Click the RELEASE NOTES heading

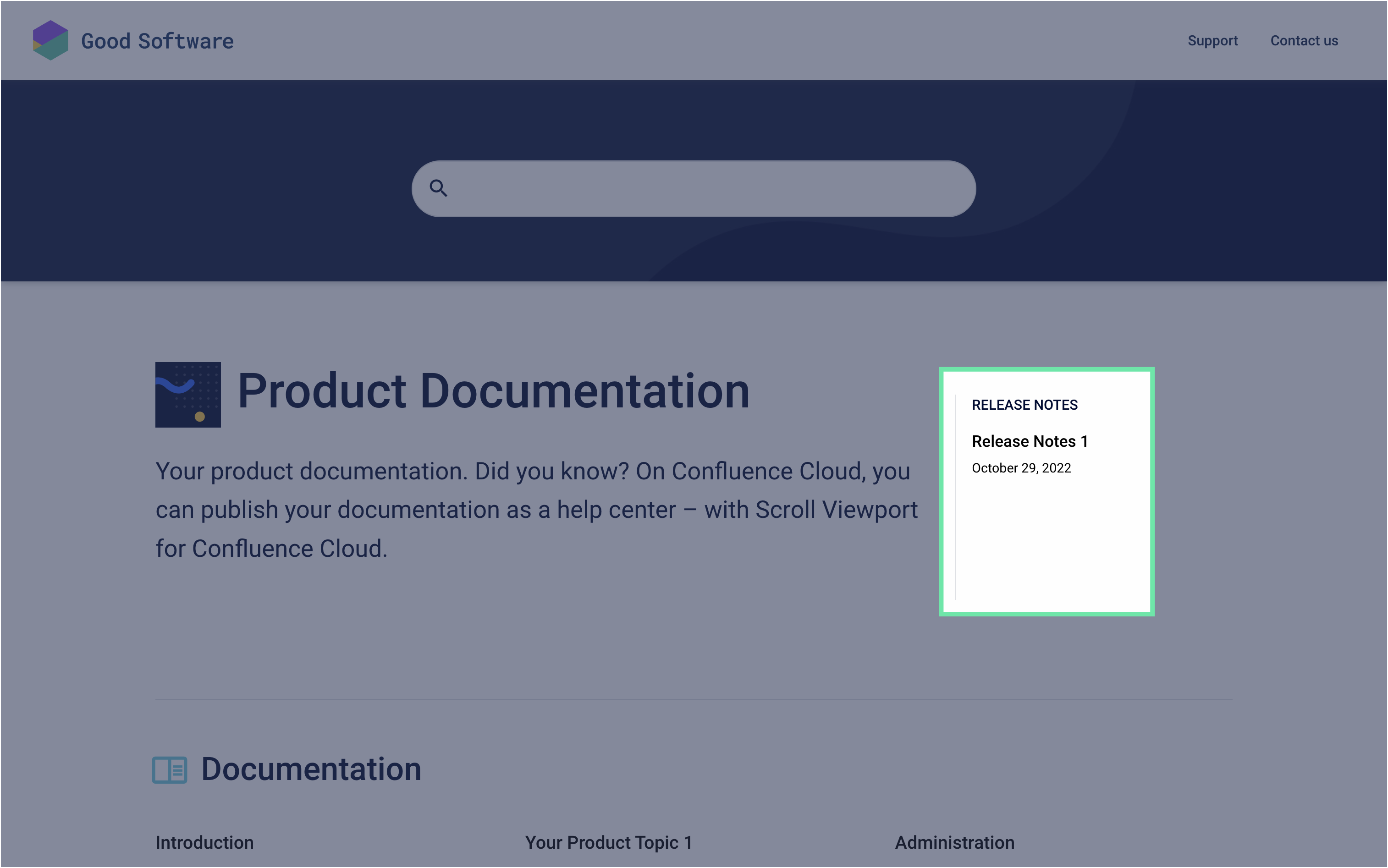(1024, 405)
